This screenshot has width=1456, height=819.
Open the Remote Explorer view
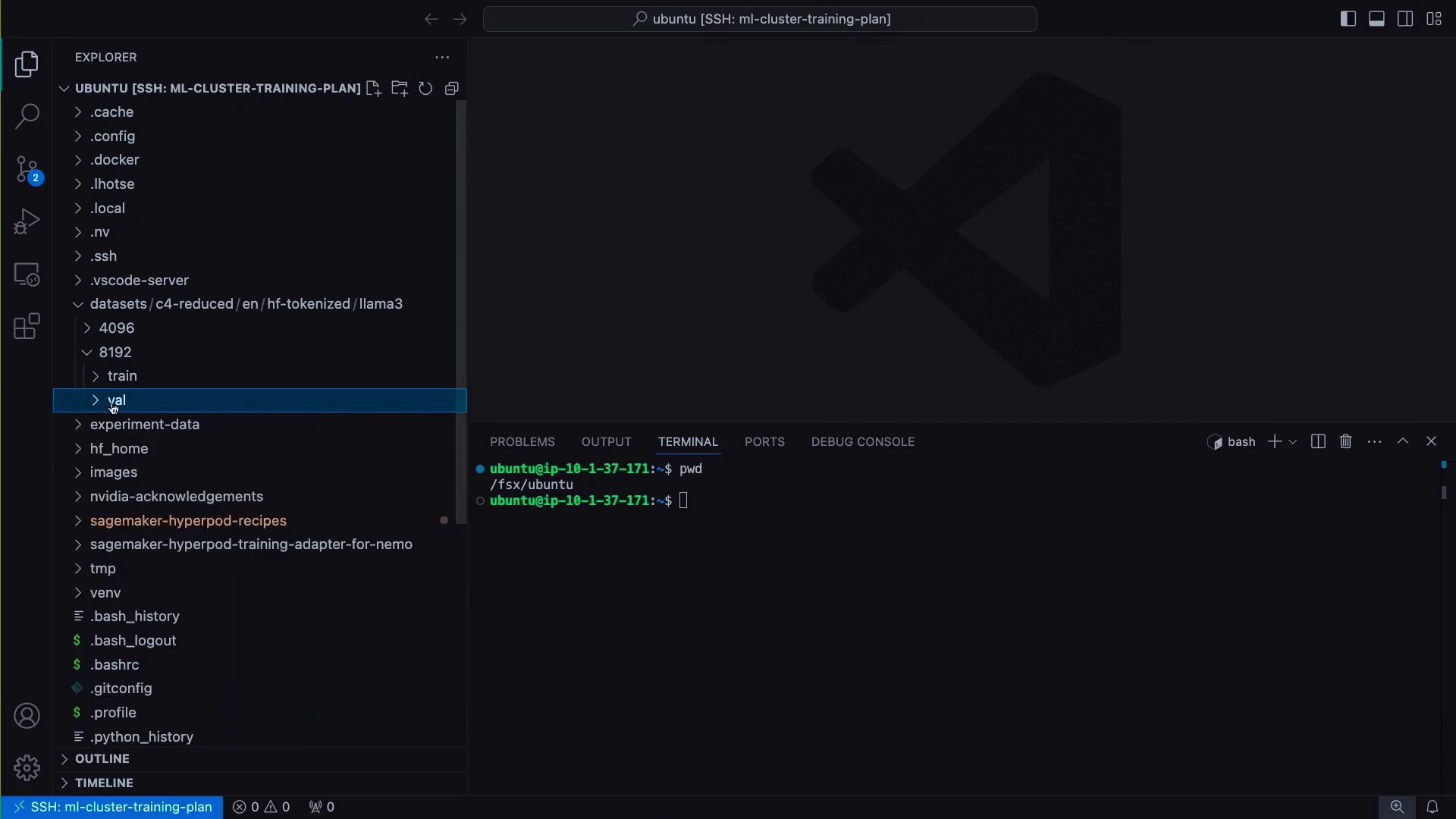pyautogui.click(x=27, y=275)
